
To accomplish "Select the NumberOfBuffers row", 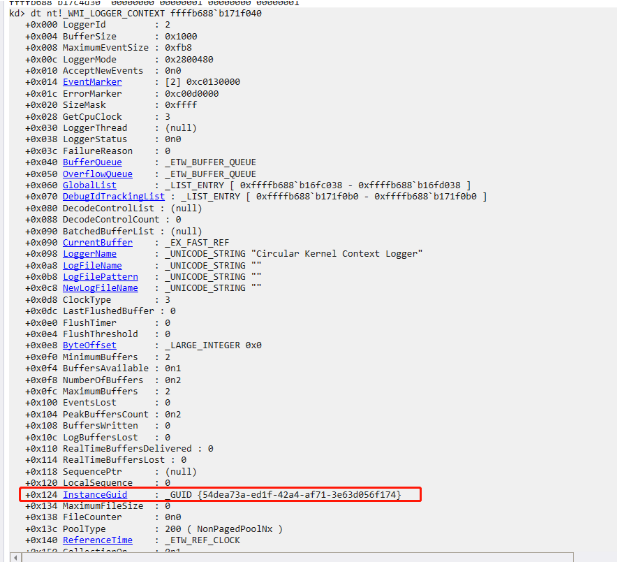I will [103, 380].
